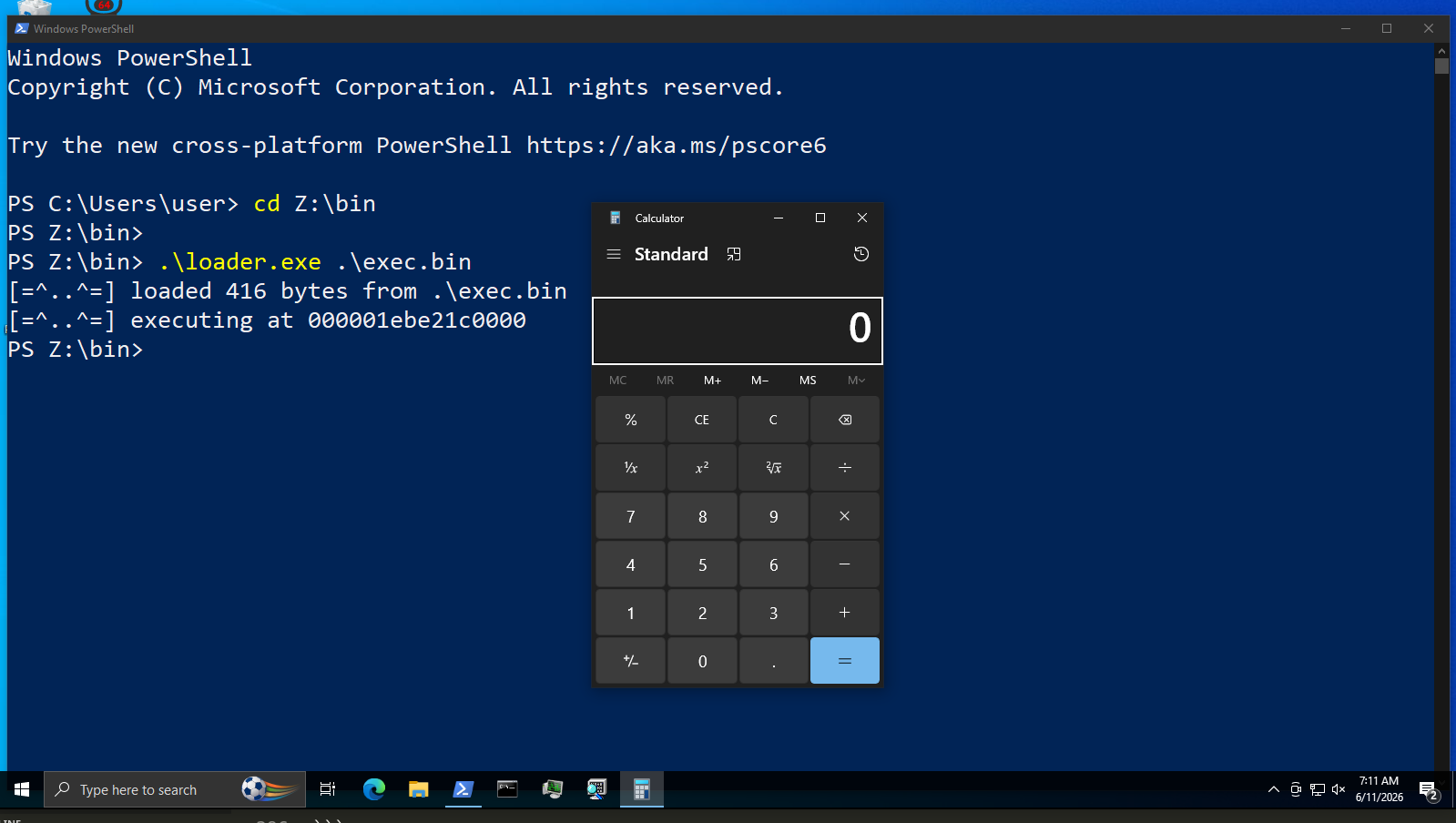1456x823 pixels.
Task: Click the x squared key
Action: (702, 468)
